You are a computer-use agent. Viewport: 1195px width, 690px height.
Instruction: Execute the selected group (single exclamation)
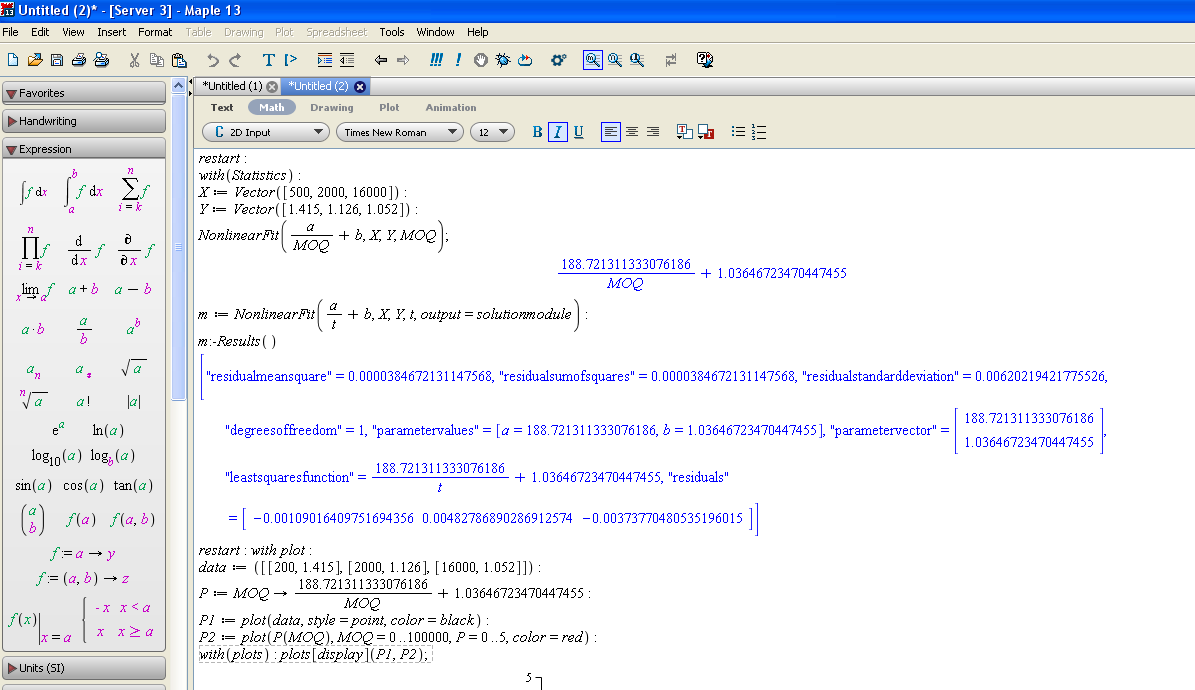coord(458,60)
